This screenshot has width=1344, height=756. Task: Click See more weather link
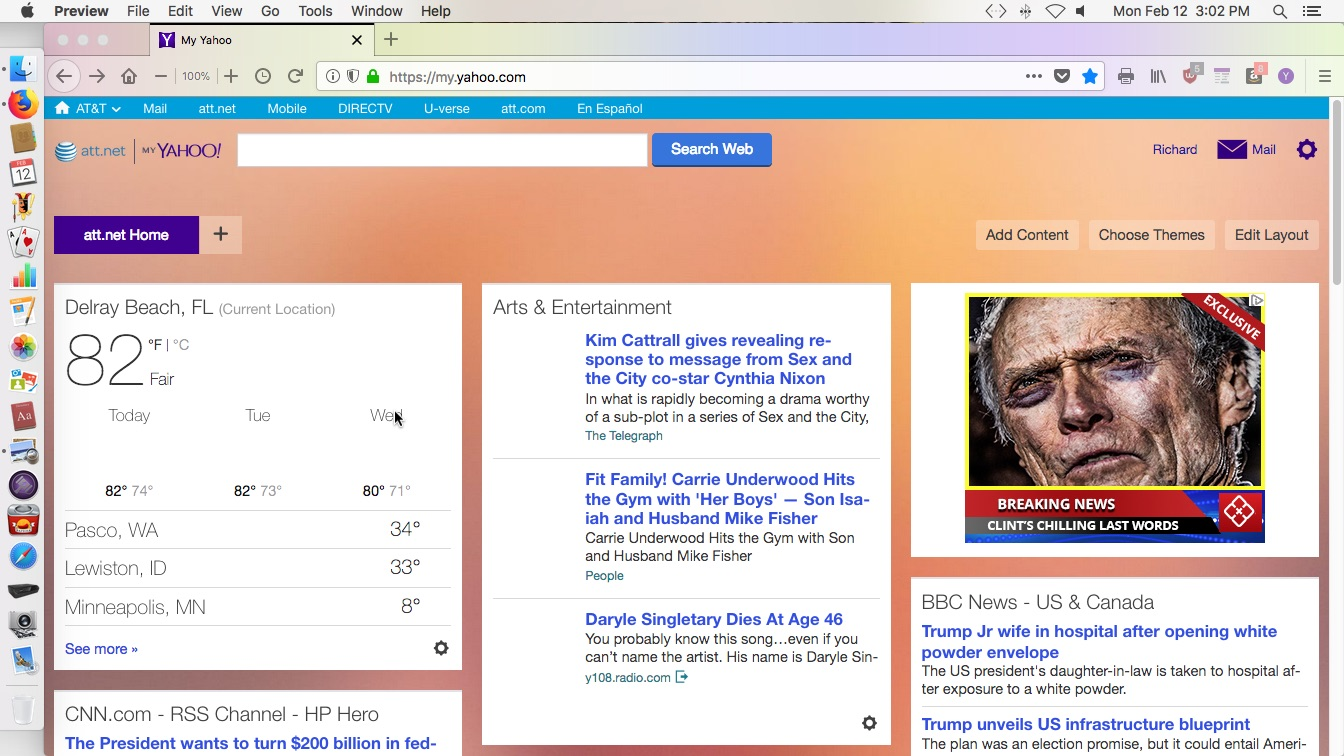point(101,649)
